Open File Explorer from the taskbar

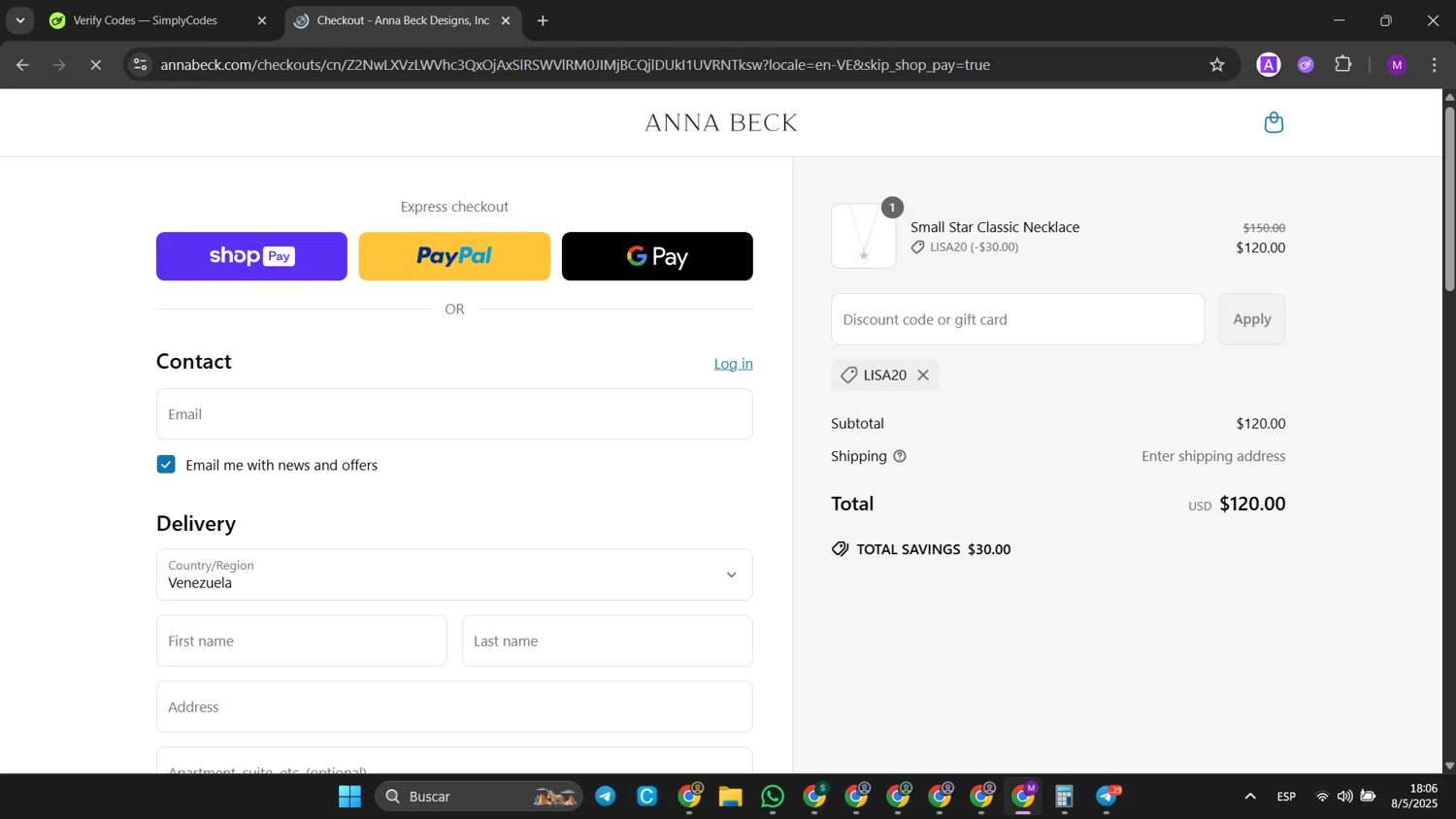(x=730, y=797)
